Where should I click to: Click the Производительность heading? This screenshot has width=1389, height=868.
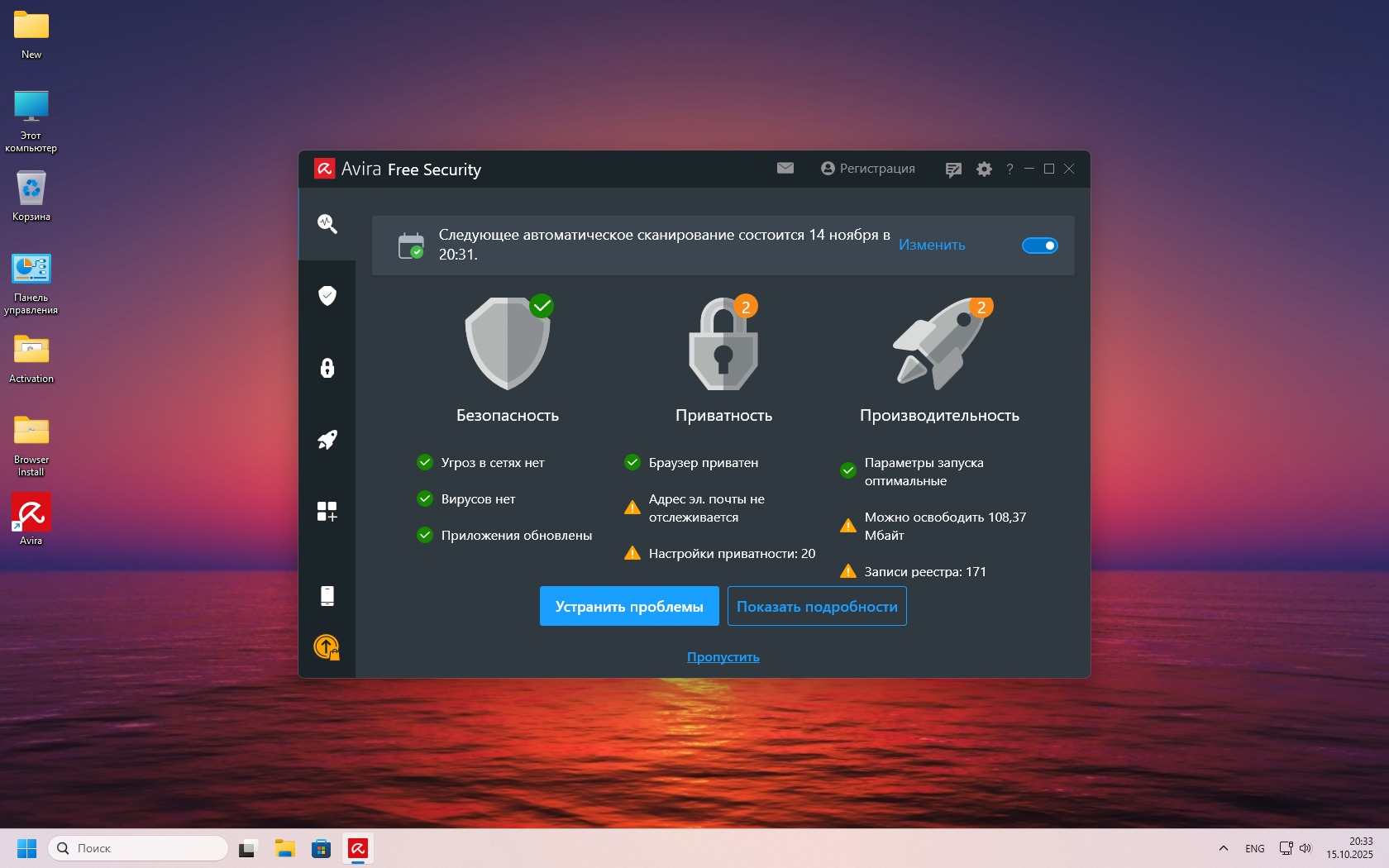(x=940, y=415)
